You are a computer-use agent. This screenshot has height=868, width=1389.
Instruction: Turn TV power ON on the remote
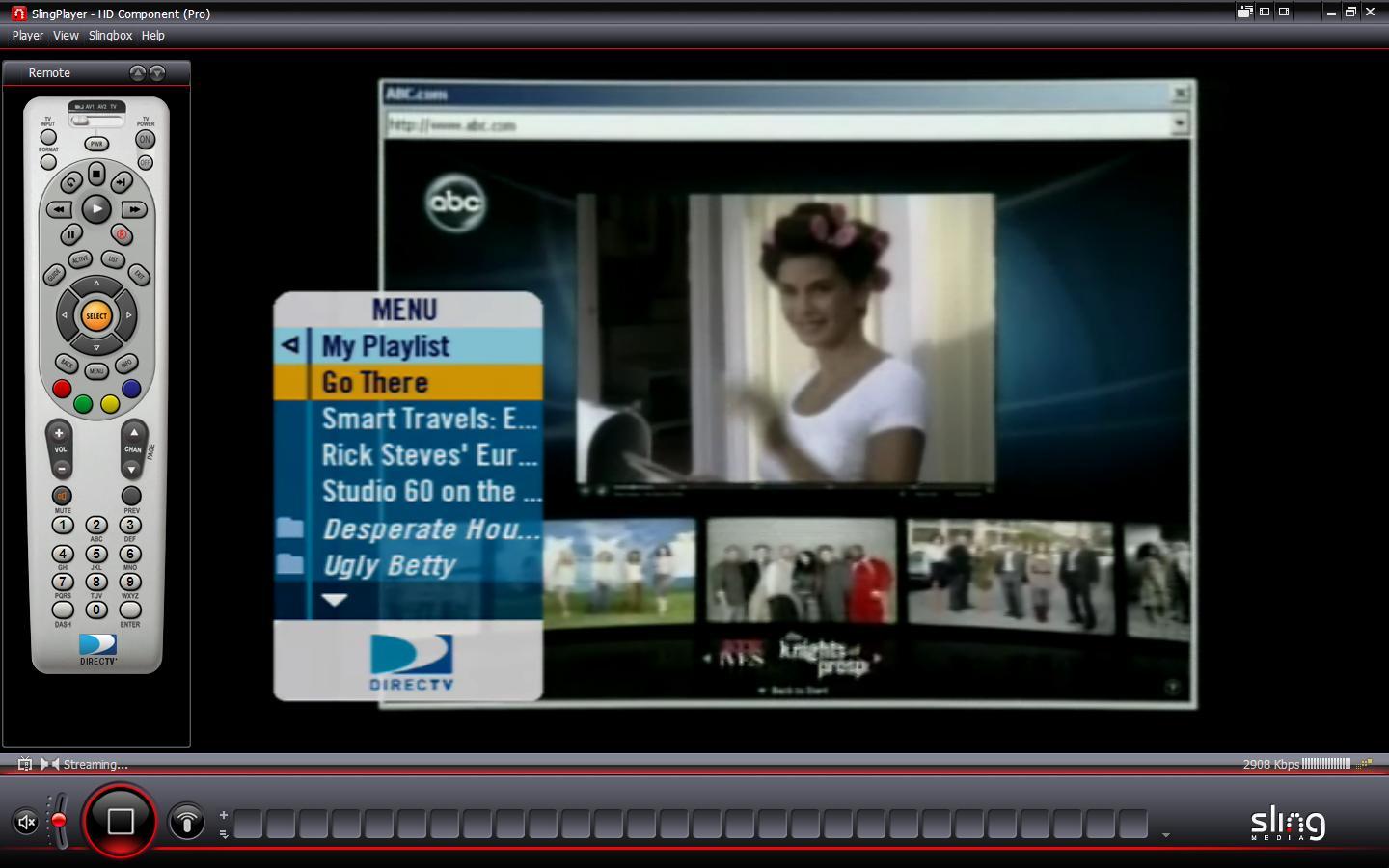point(145,139)
